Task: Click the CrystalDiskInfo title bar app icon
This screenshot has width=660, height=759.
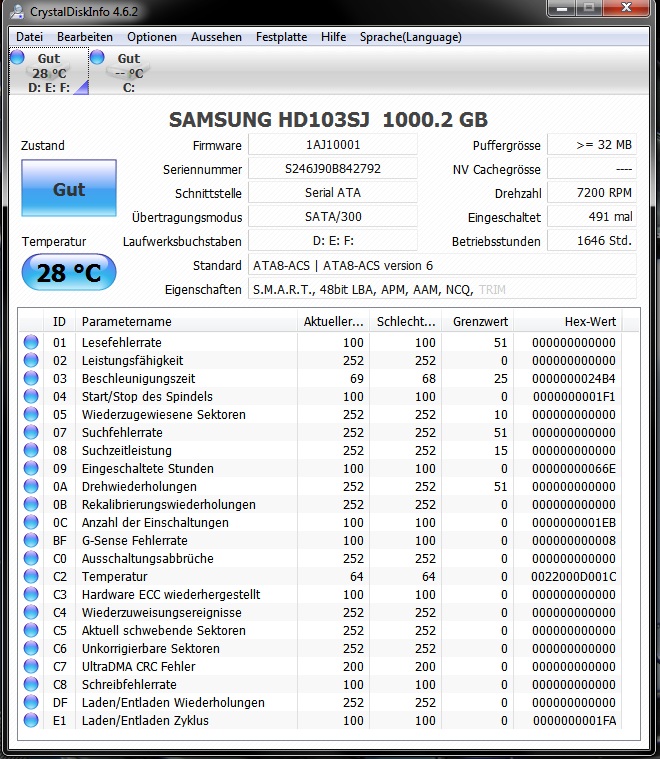Action: tap(17, 11)
